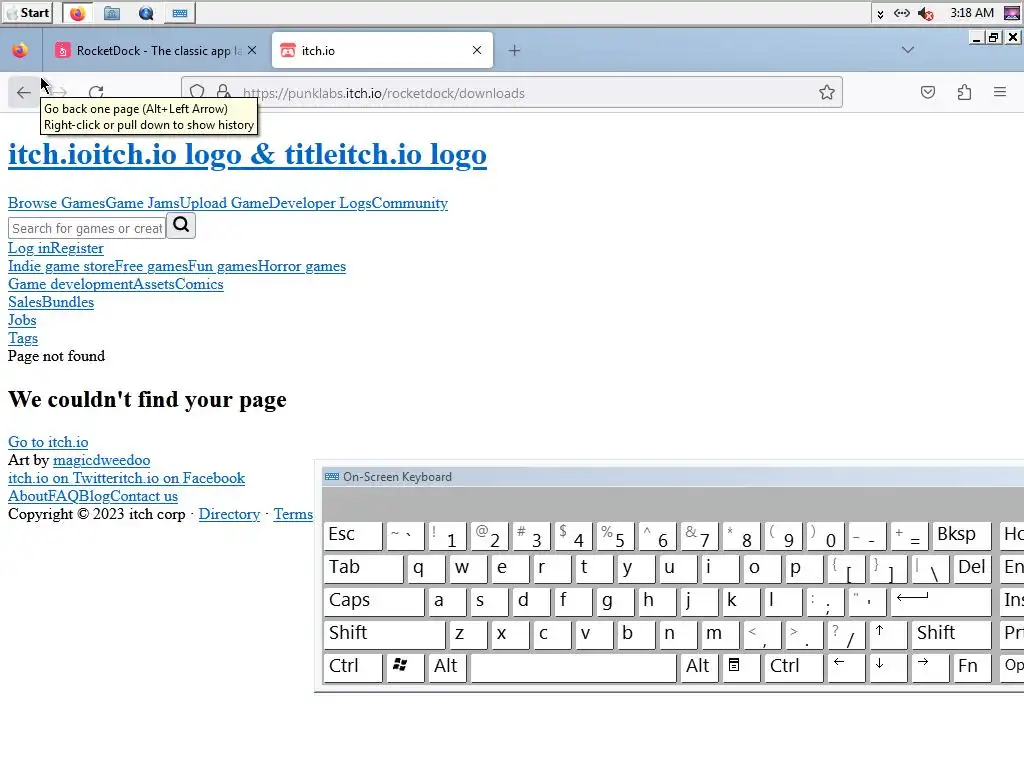Open the Developer Logs link

pos(320,203)
